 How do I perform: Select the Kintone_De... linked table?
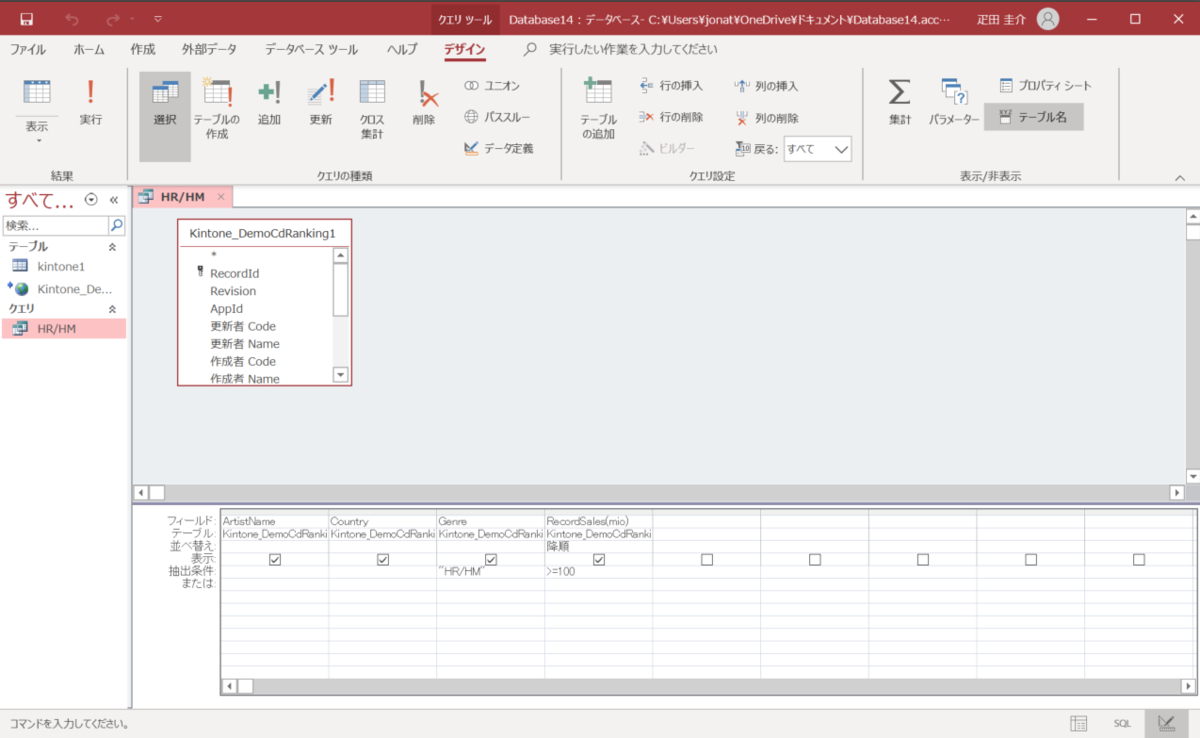(x=65, y=289)
